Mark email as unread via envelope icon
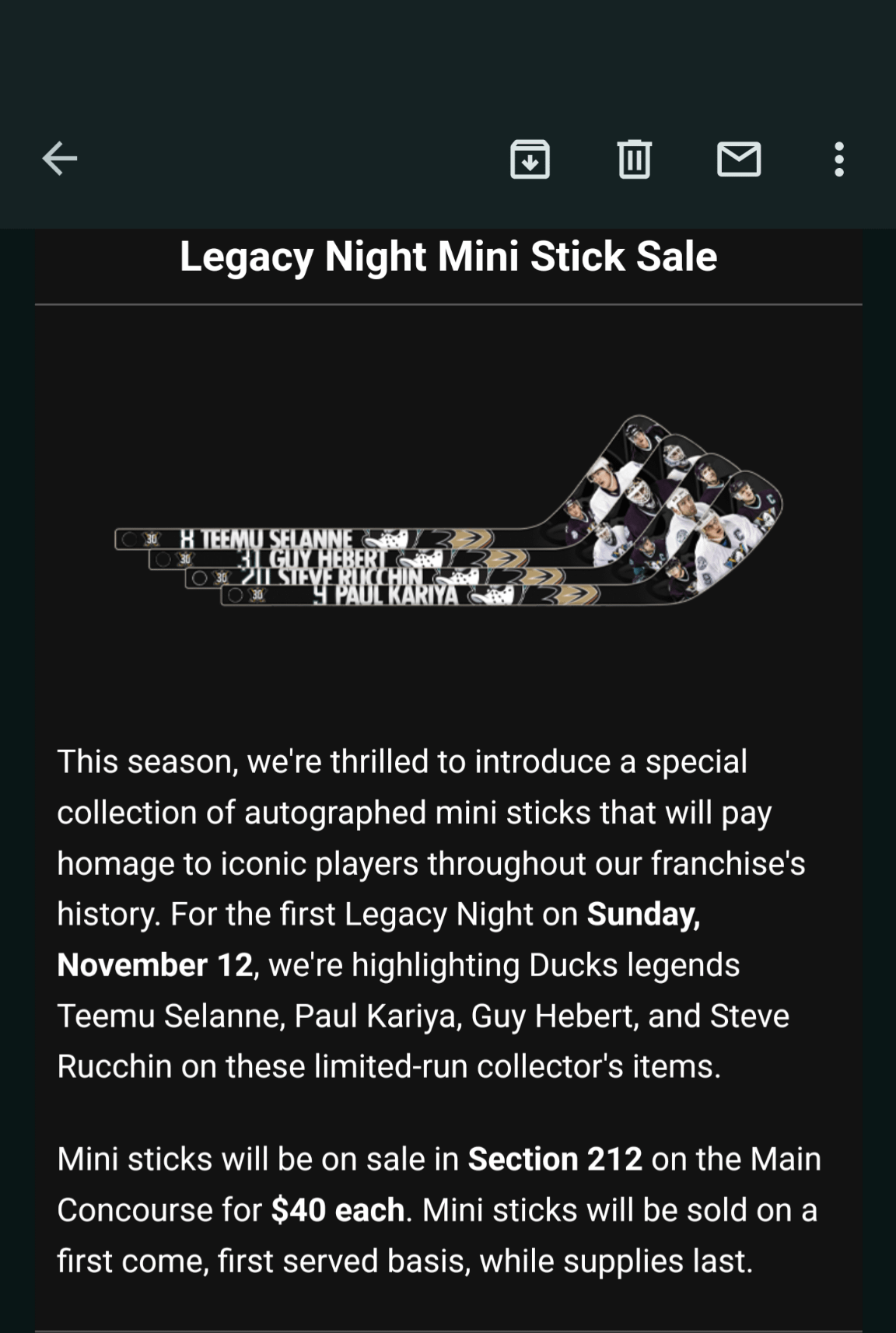This screenshot has width=896, height=1333. (738, 159)
